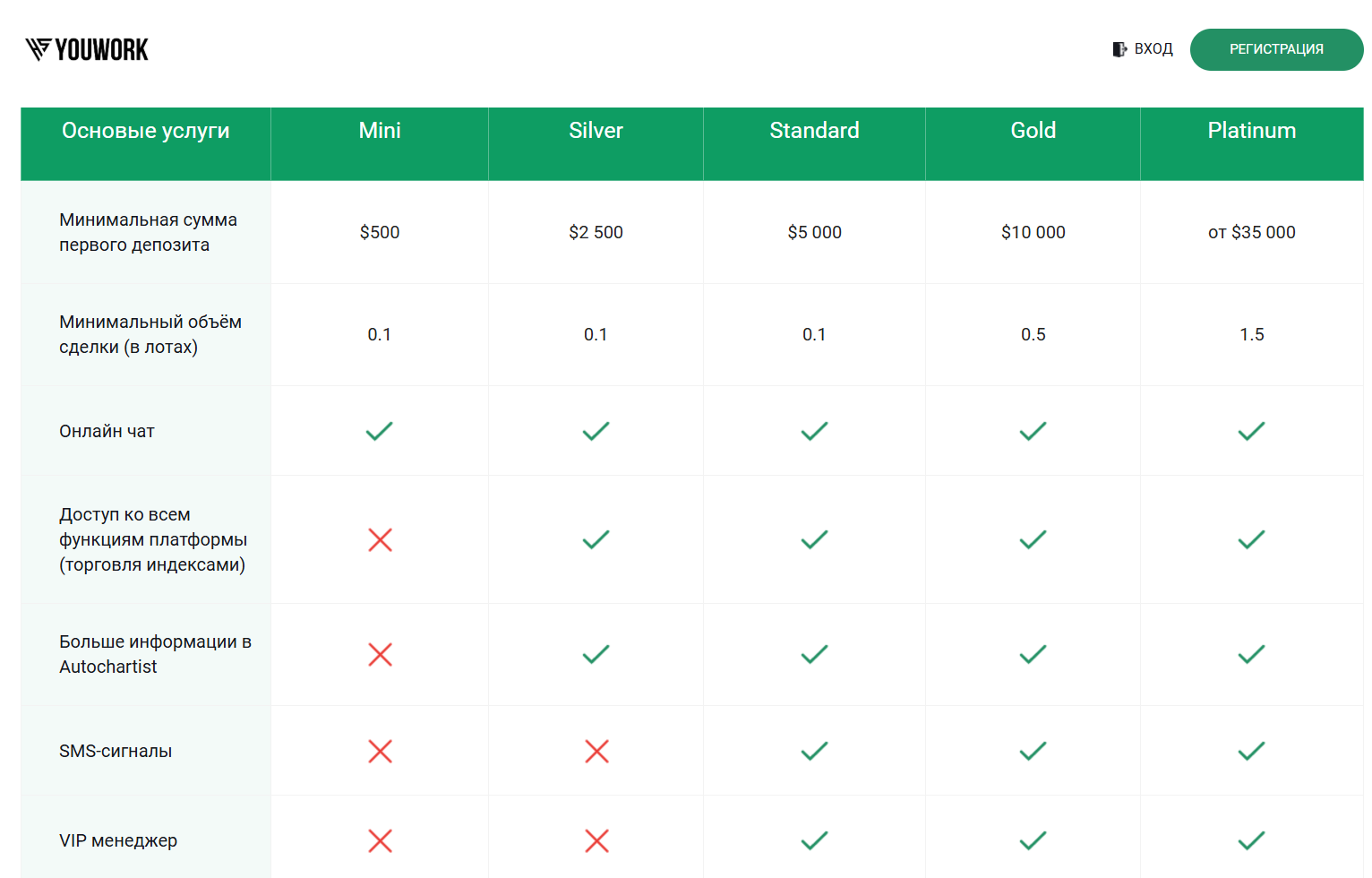
Task: Click the login door icon next to ВХОД
Action: pyautogui.click(x=1119, y=49)
